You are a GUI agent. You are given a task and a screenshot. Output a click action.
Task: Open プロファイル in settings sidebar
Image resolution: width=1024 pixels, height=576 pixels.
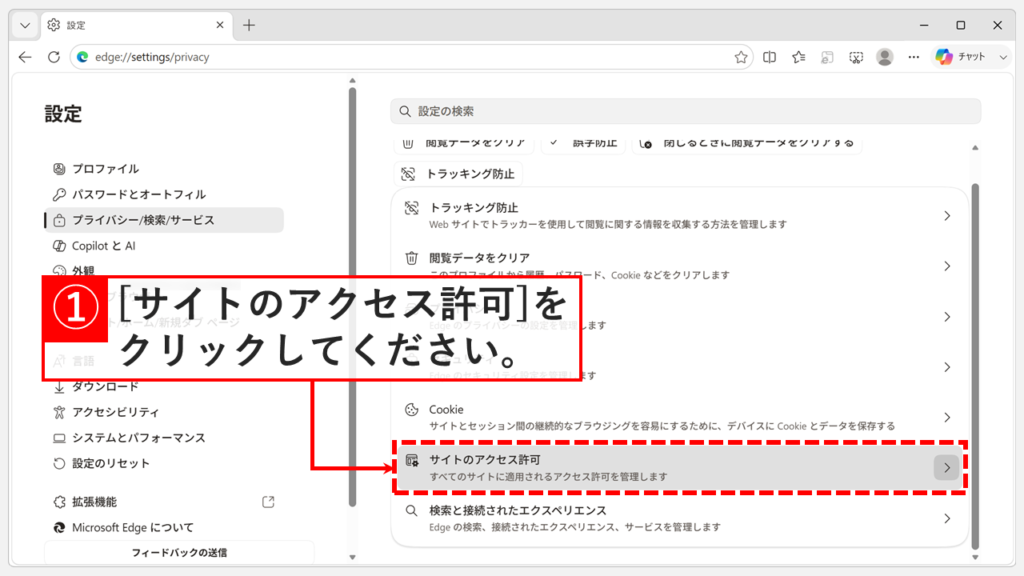coord(163,168)
